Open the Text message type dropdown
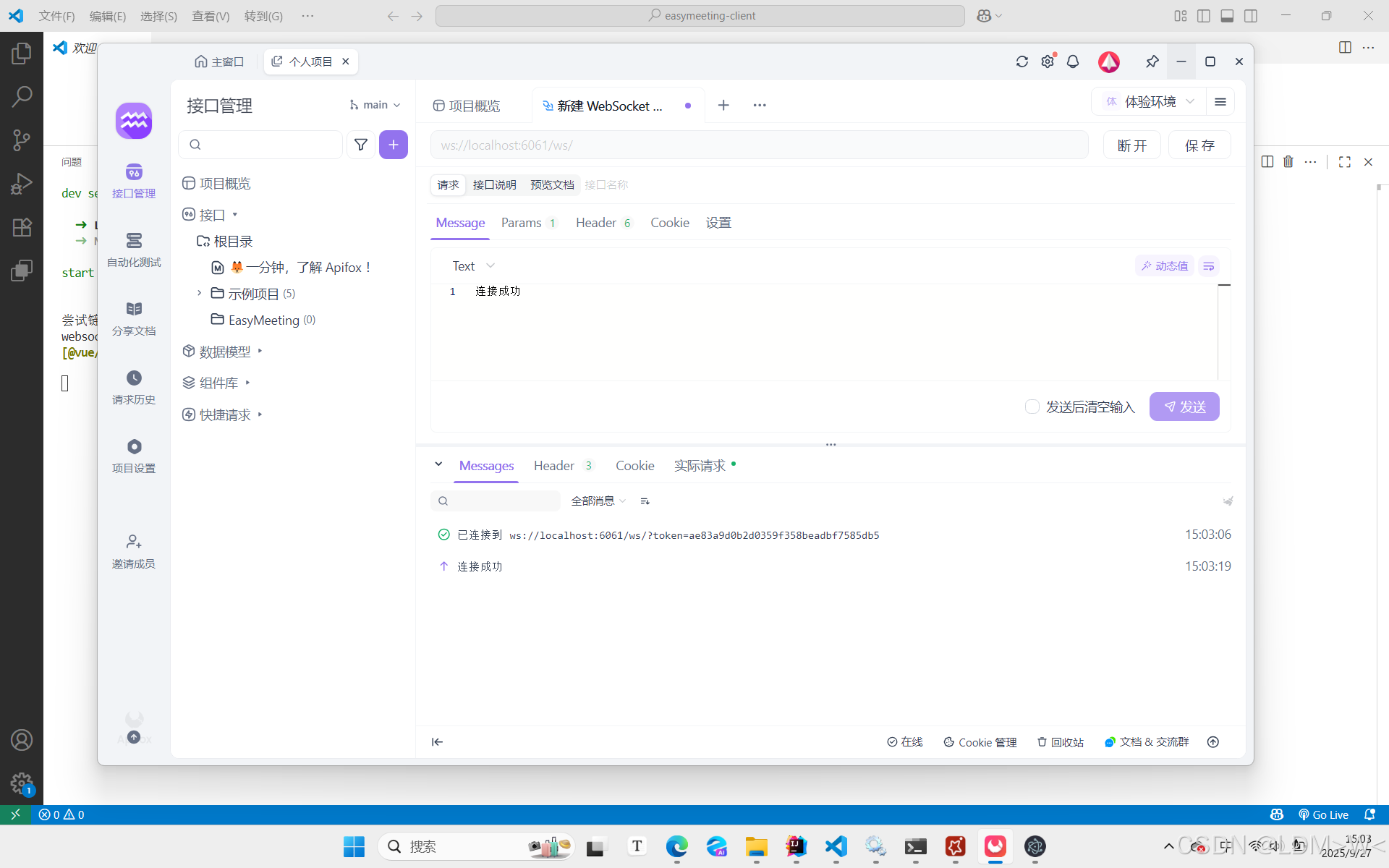Viewport: 1389px width, 868px height. pyautogui.click(x=474, y=266)
